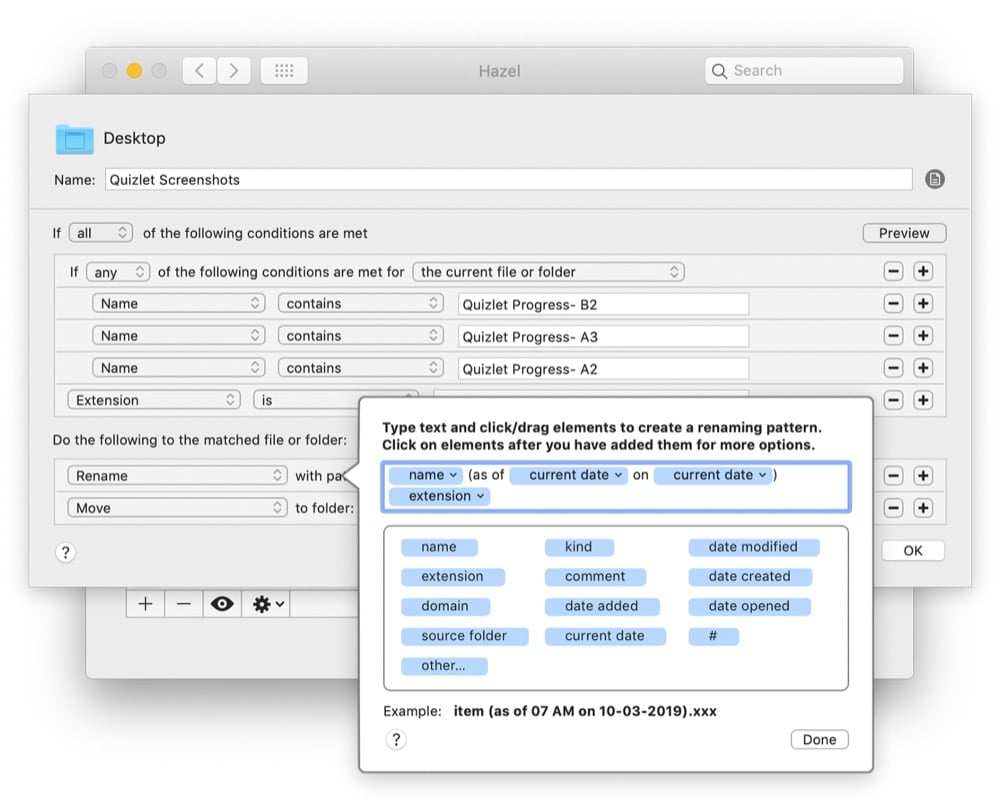The width and height of the screenshot is (1000, 806).
Task: Add condition after 'Quizlet Progress- A3'
Action: tap(923, 335)
